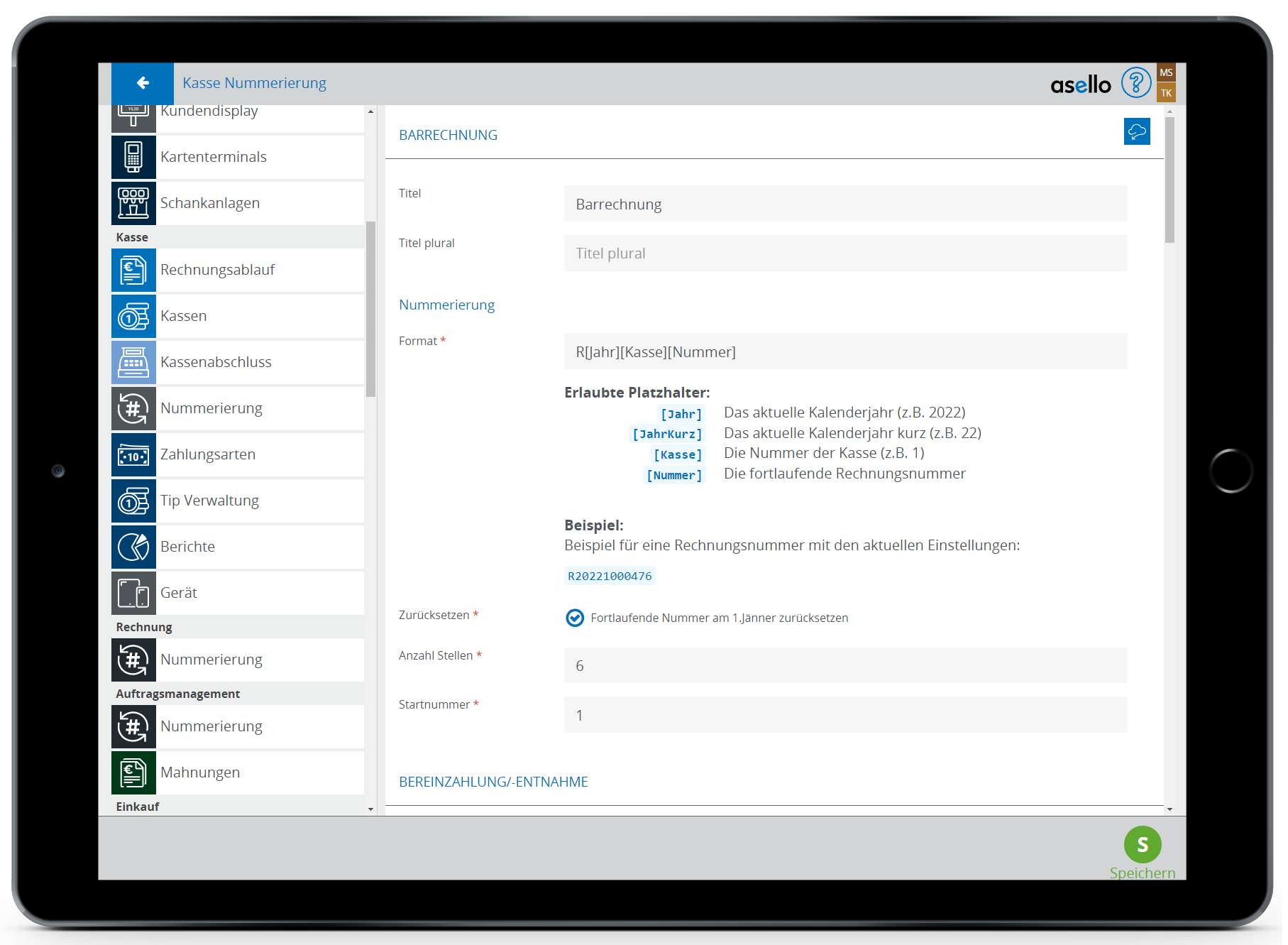The width and height of the screenshot is (1288, 945).
Task: Focus the Titel plural text field
Action: 844,253
